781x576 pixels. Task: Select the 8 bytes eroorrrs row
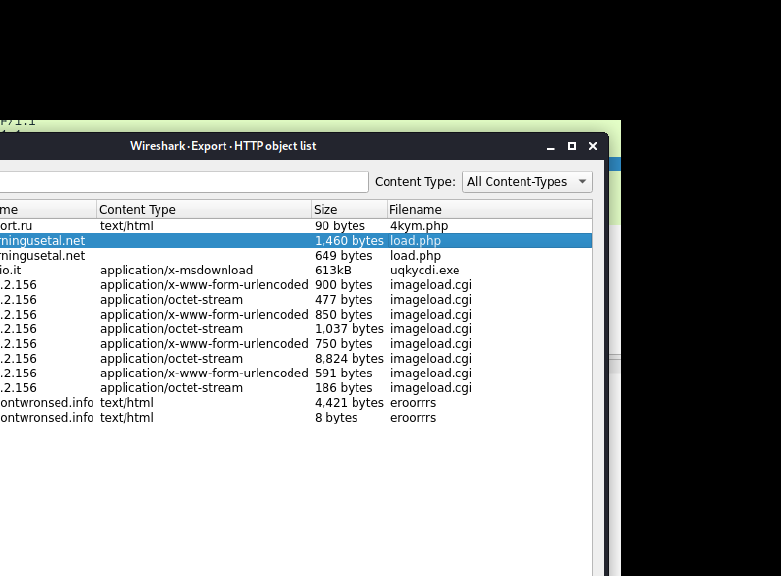click(296, 418)
